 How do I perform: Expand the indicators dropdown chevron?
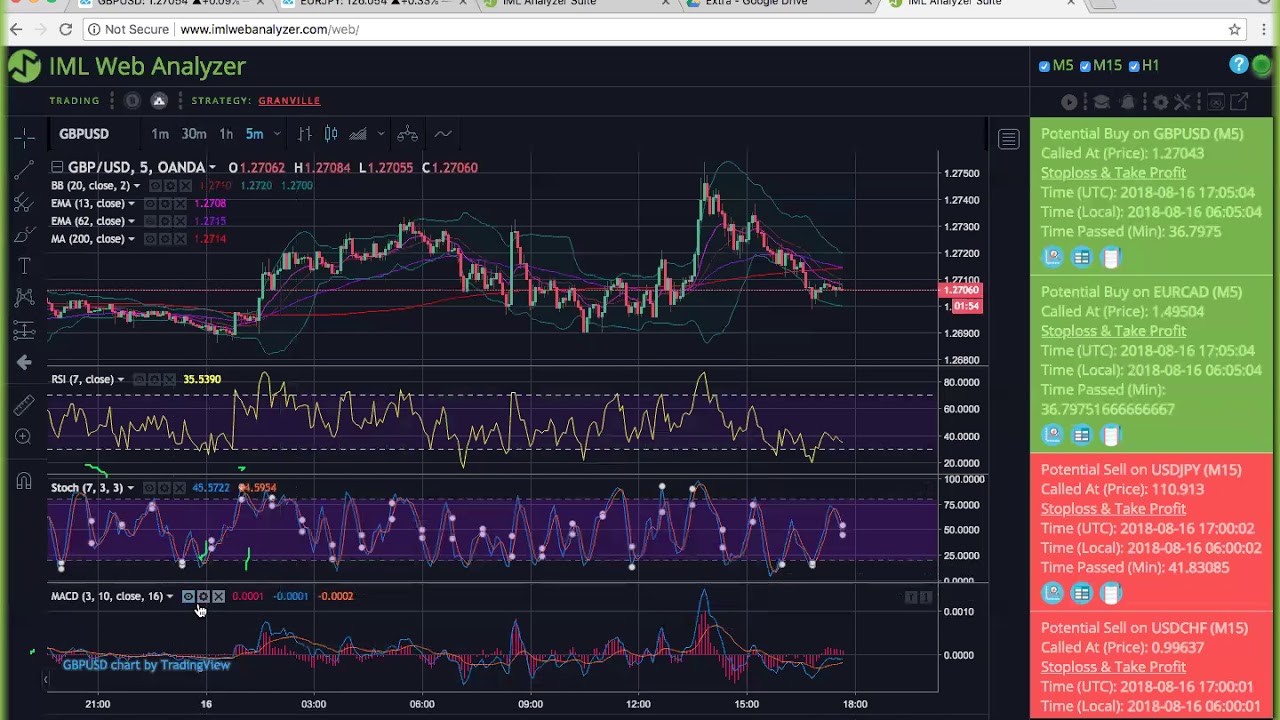[380, 134]
